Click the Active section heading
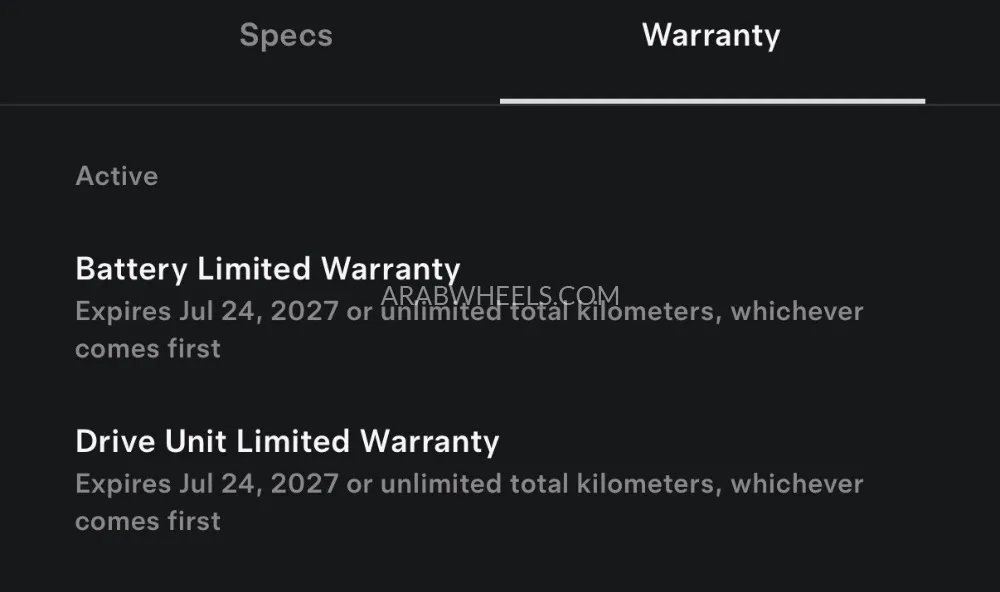 pos(117,176)
